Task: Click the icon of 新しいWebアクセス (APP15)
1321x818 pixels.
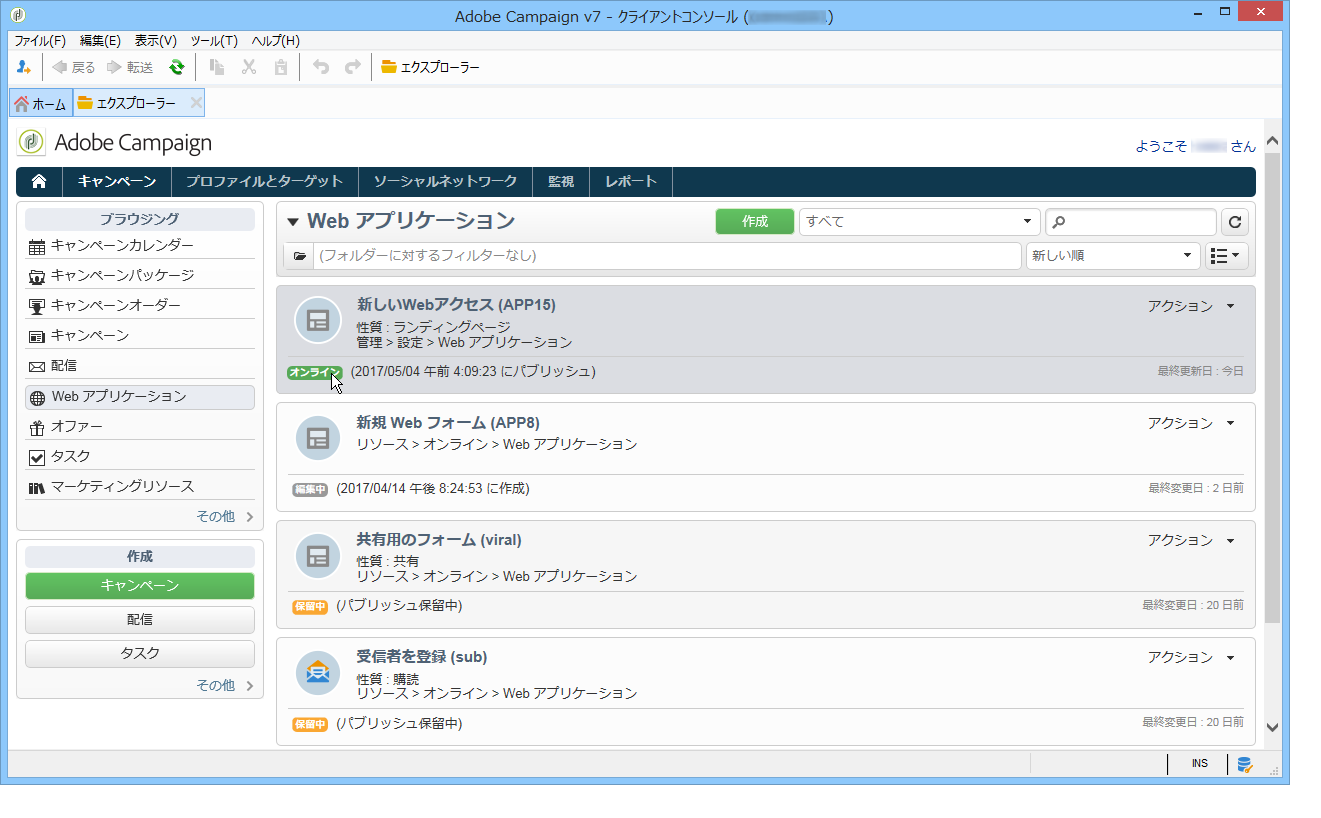Action: pyautogui.click(x=318, y=321)
